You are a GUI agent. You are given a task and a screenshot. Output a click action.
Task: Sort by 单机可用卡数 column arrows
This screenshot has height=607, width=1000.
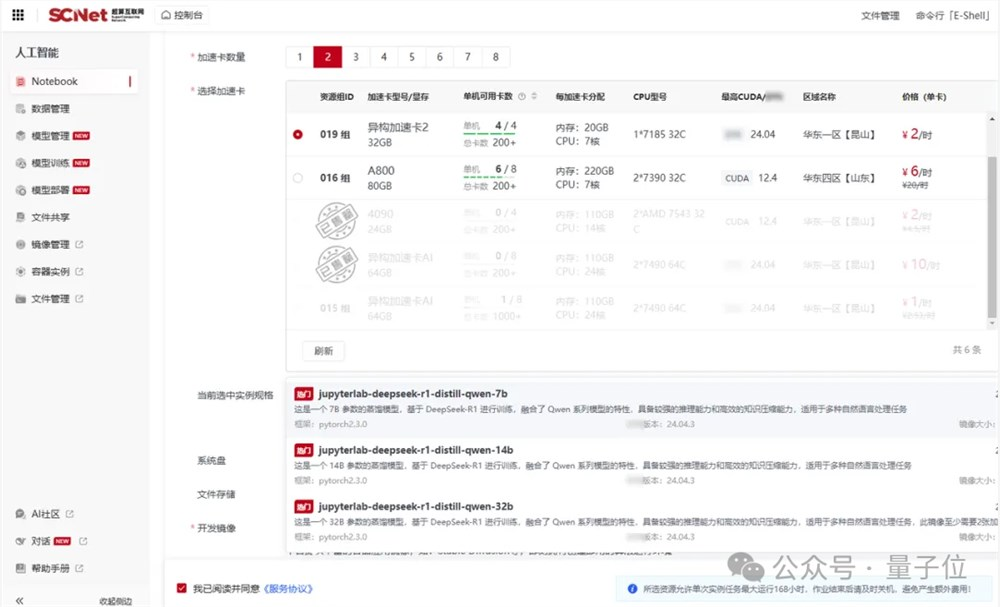pyautogui.click(x=534, y=95)
